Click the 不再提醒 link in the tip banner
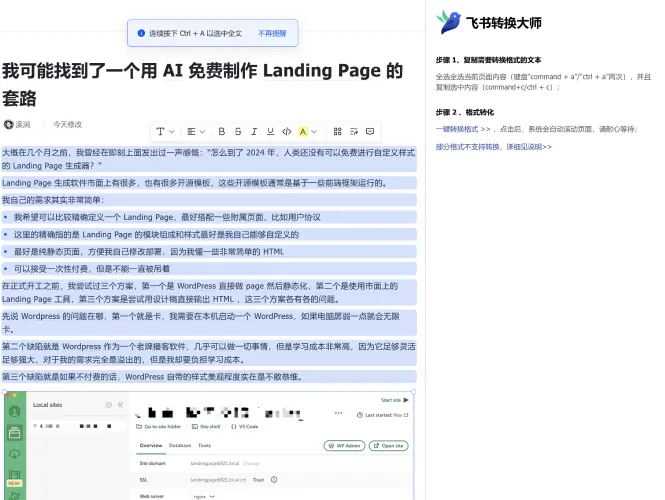This screenshot has height=500, width=665. pyautogui.click(x=272, y=34)
